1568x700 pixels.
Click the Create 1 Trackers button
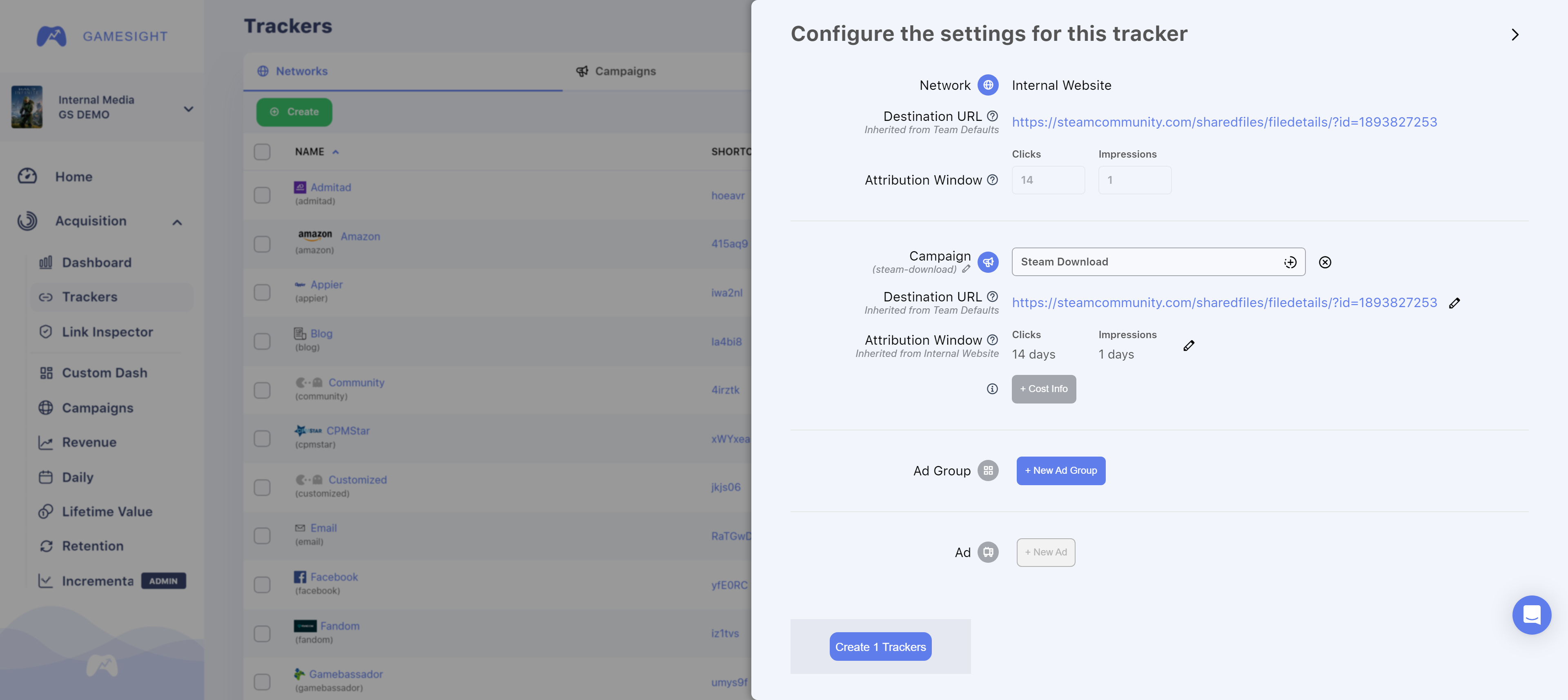pos(880,646)
